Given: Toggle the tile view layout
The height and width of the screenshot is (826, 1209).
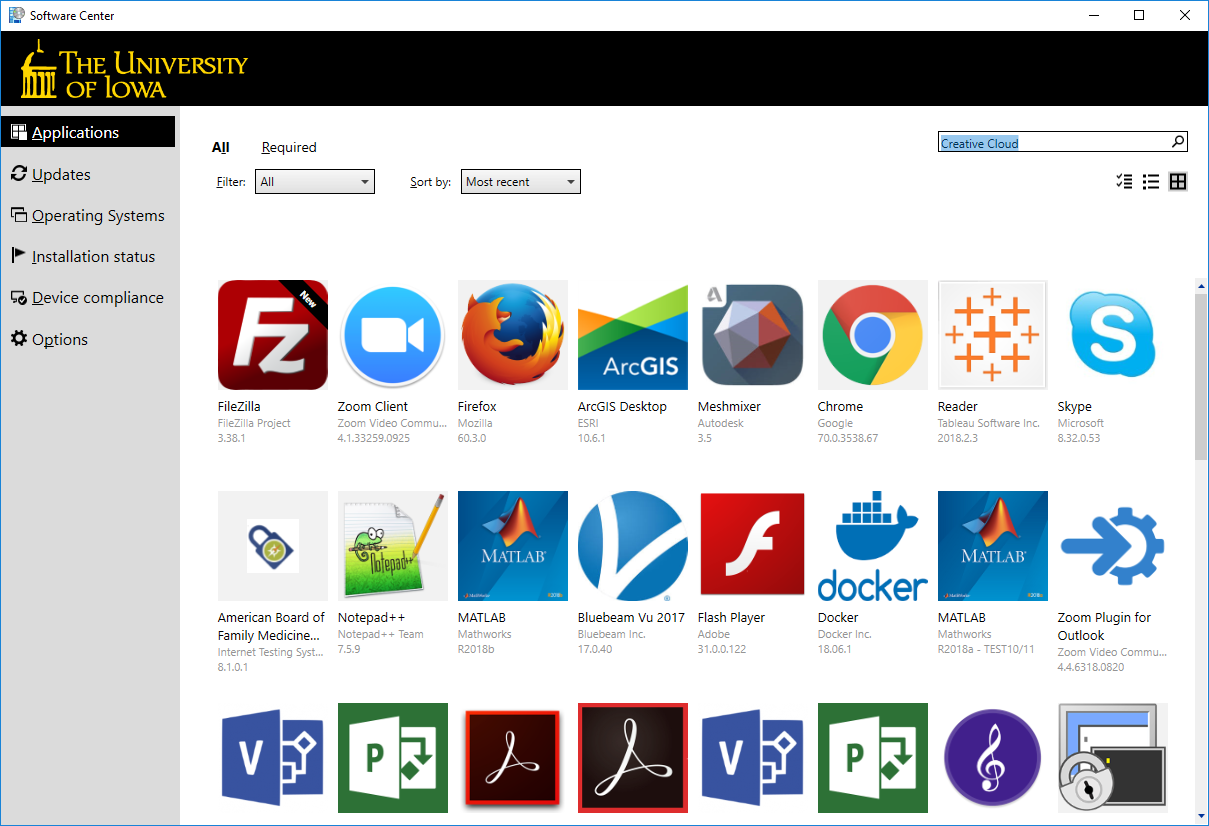Looking at the screenshot, I should [1178, 181].
